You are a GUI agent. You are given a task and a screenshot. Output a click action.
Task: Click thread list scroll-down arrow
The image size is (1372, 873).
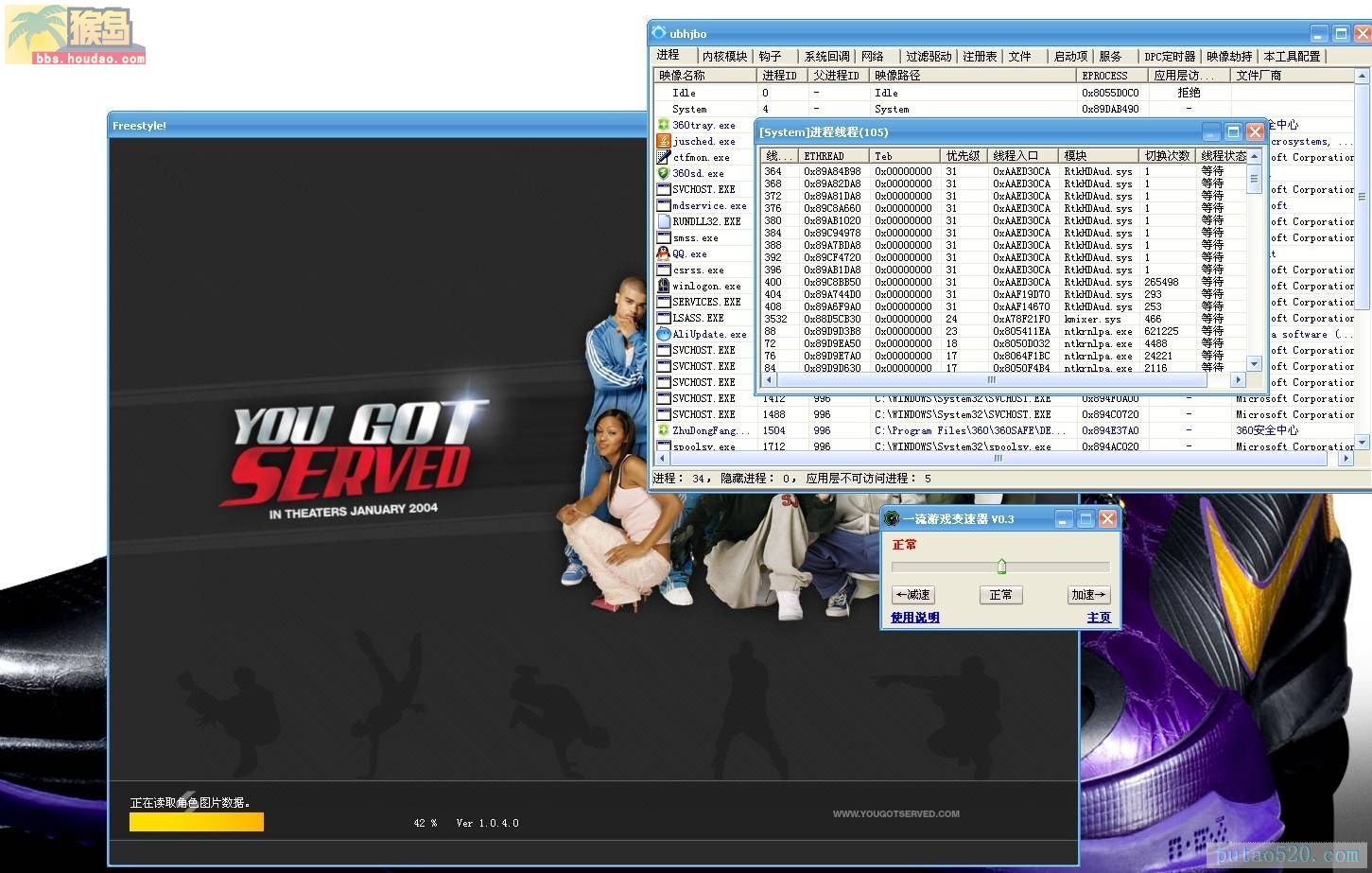(x=1254, y=364)
